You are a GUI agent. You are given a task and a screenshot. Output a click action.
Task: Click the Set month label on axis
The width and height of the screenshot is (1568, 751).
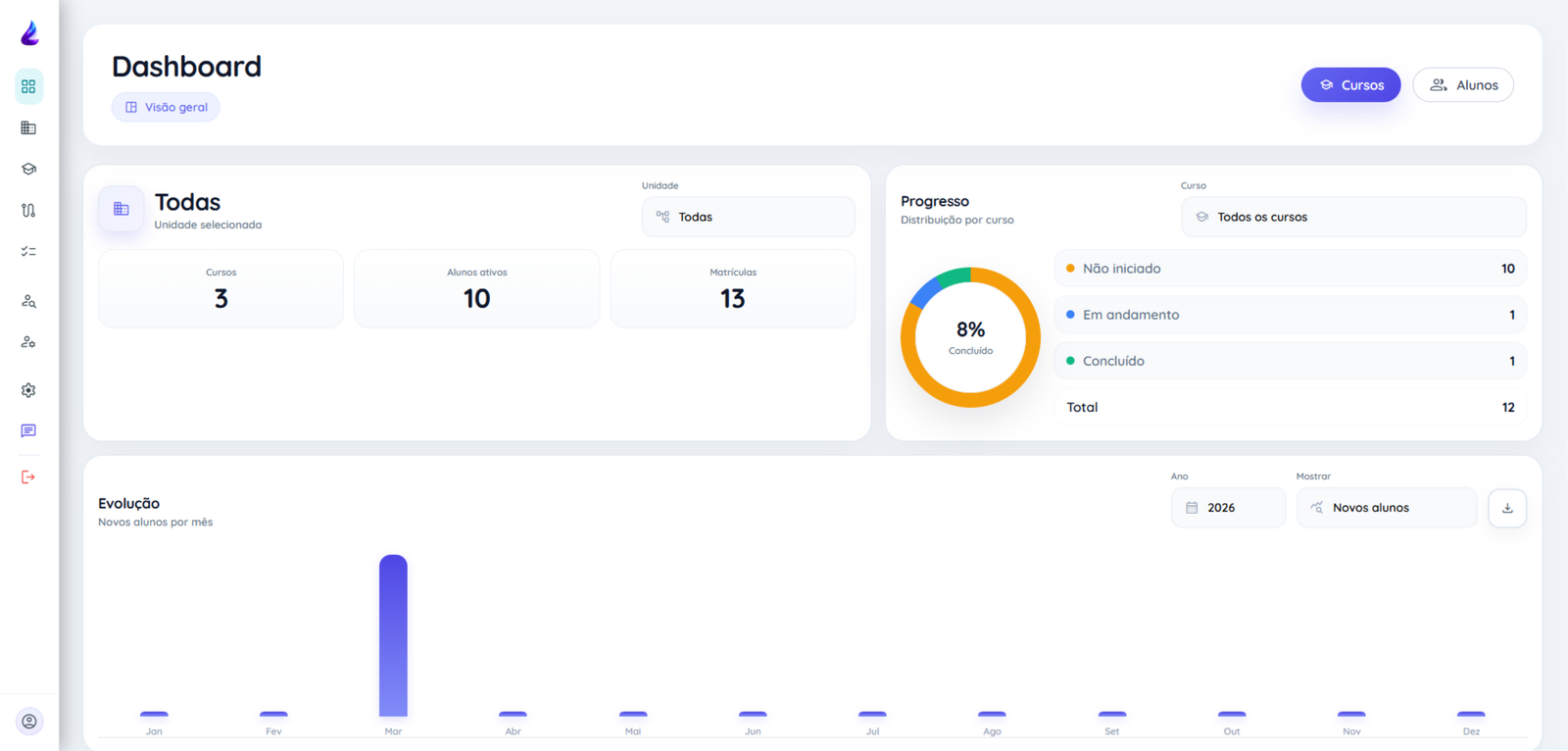click(x=1111, y=731)
